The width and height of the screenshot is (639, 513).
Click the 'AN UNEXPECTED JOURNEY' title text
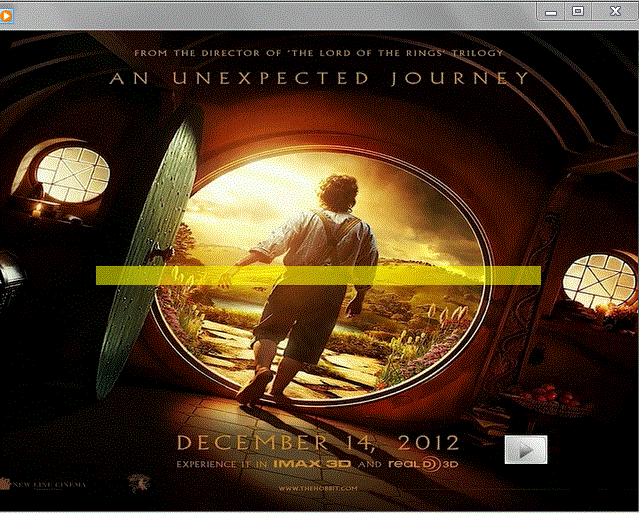point(319,78)
